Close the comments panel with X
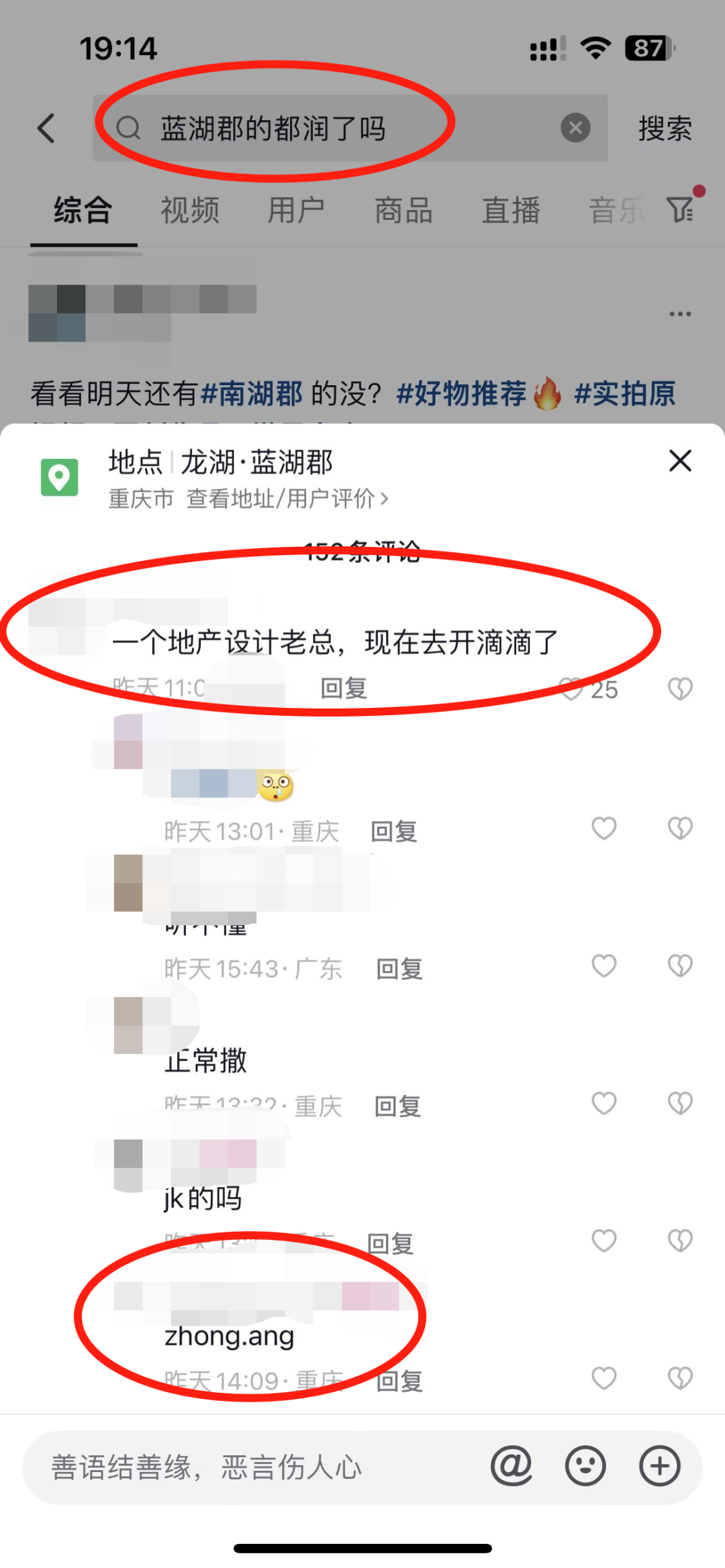Screen dimensions: 725x1568 point(680,461)
